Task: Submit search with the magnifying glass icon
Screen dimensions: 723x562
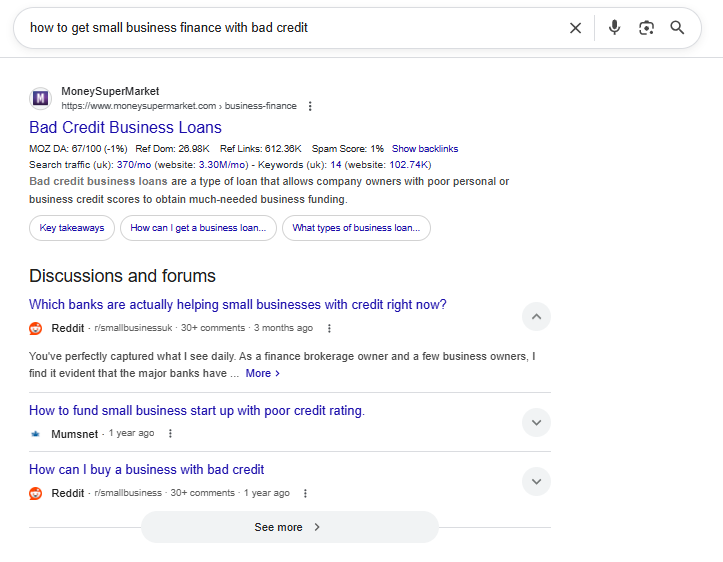Action: click(x=677, y=28)
